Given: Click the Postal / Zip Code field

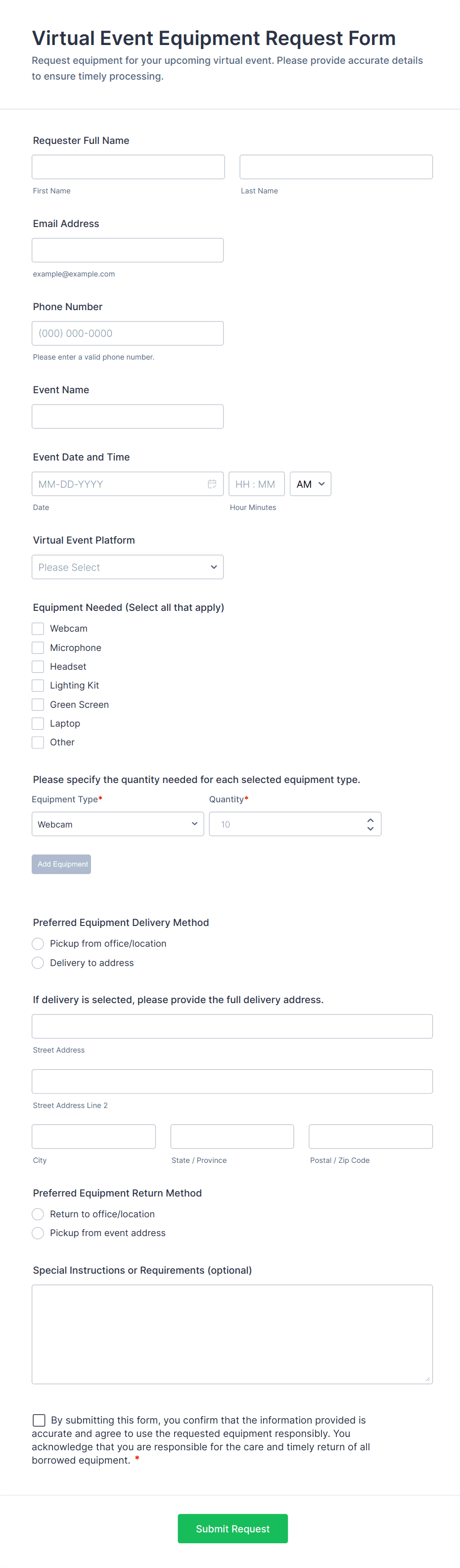Looking at the screenshot, I should click(x=370, y=1136).
